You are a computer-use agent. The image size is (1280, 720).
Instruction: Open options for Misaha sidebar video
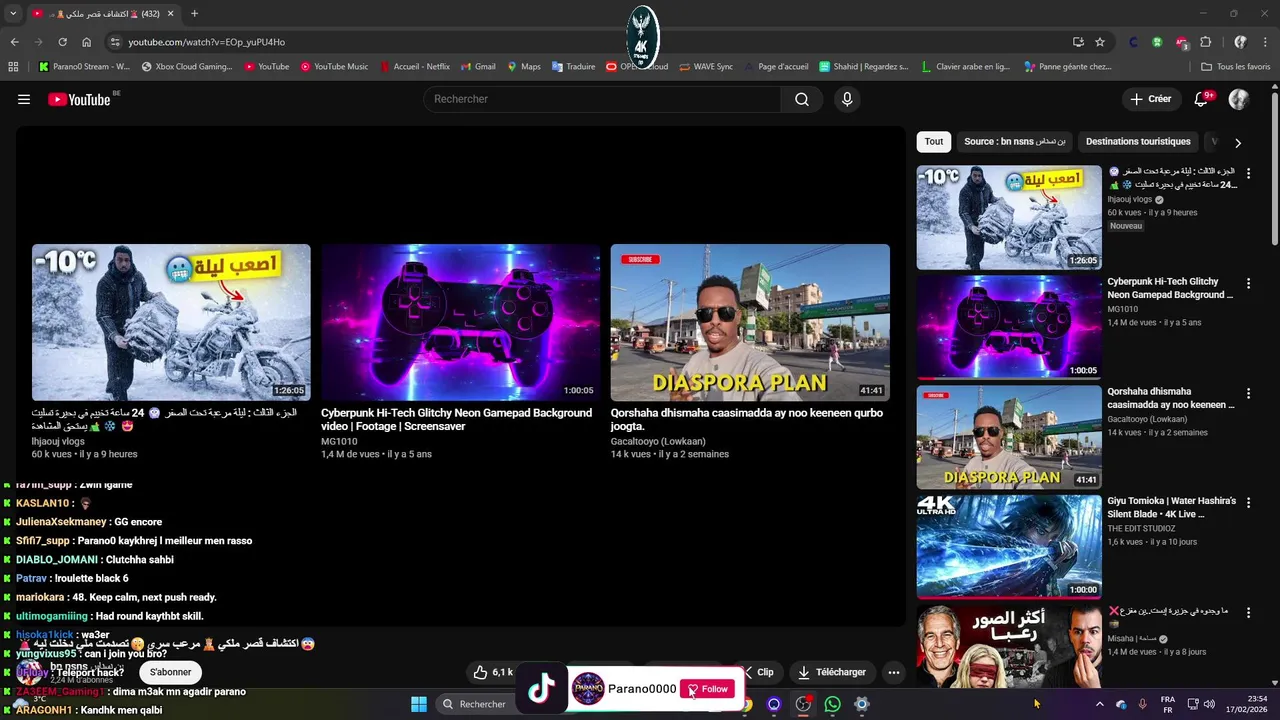point(1248,613)
